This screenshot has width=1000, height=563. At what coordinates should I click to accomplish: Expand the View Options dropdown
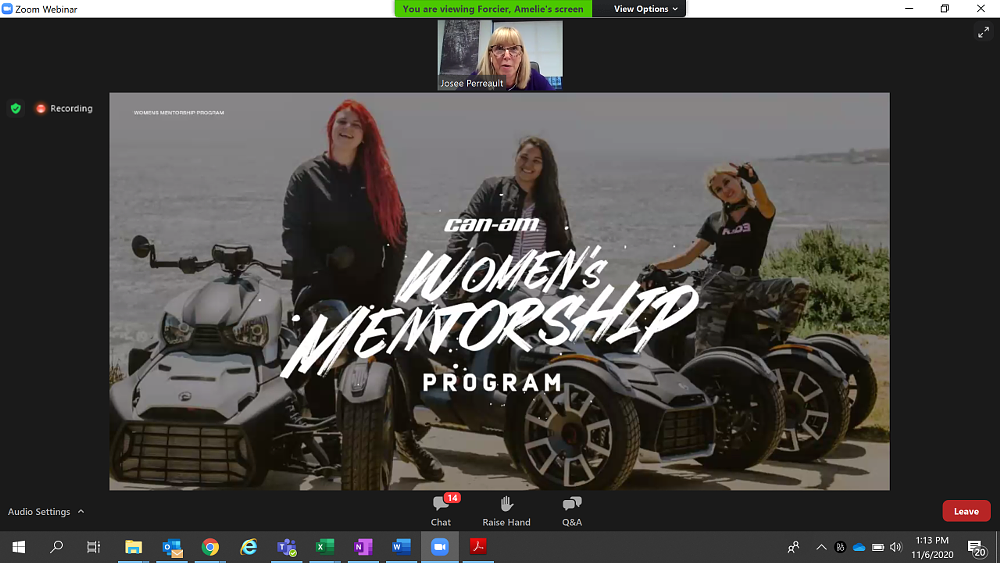coord(645,9)
